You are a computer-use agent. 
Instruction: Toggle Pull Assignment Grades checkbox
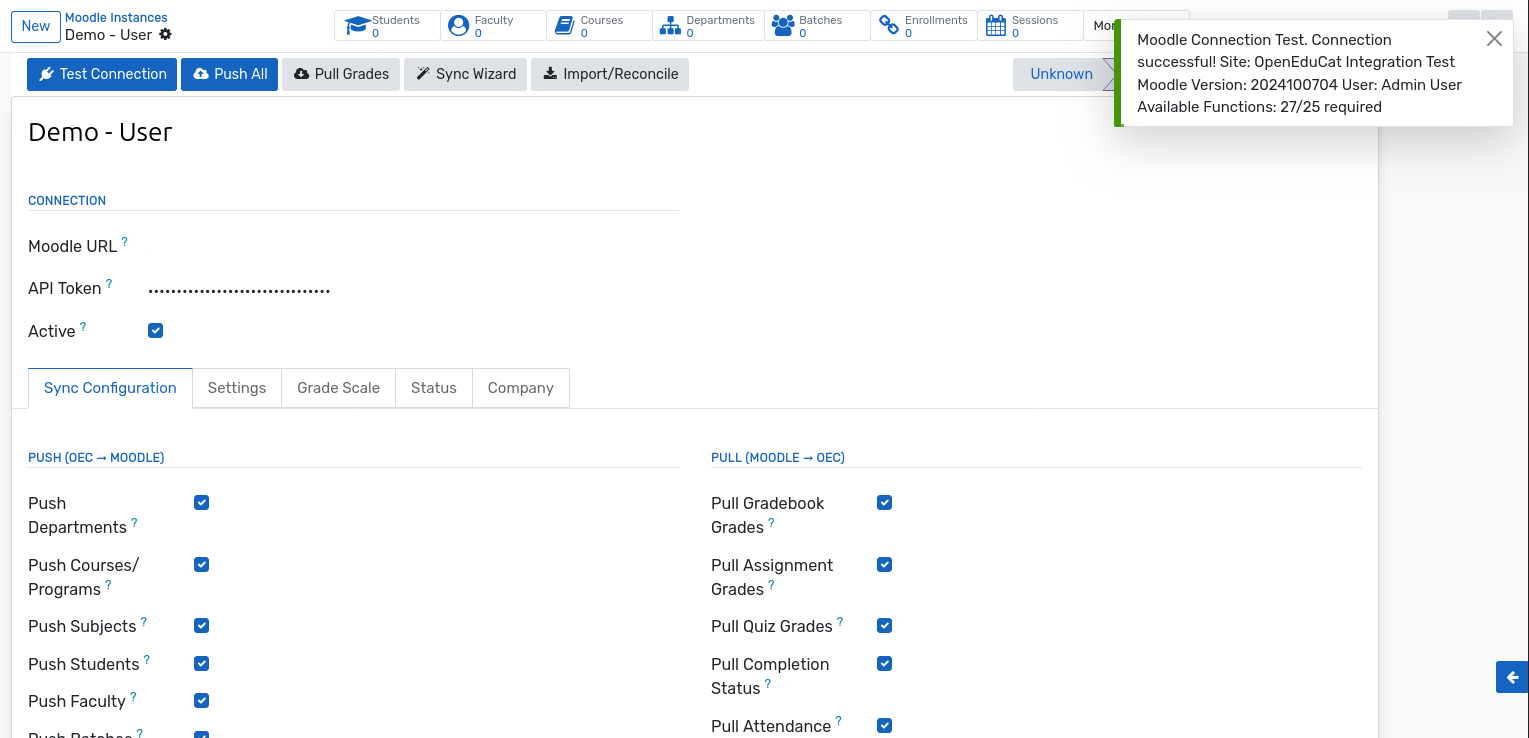pyautogui.click(x=884, y=564)
